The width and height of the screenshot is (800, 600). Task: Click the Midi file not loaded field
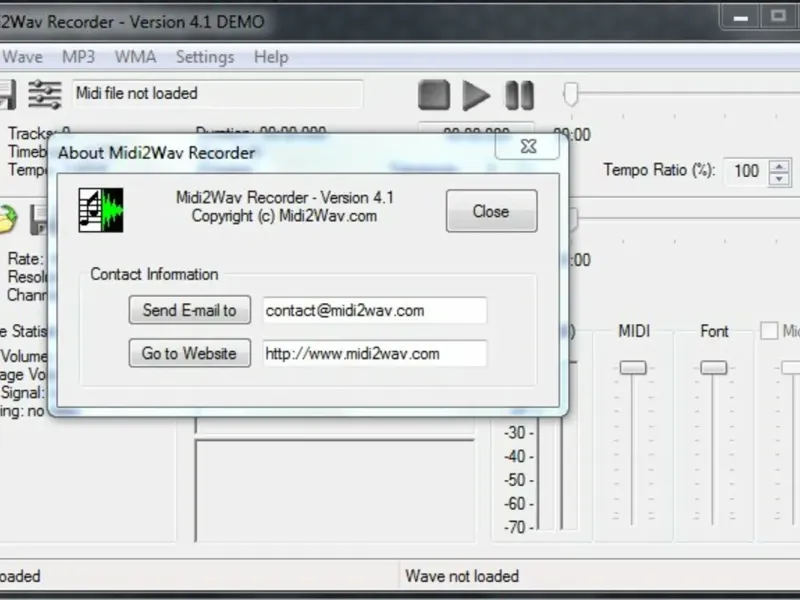[x=218, y=94]
